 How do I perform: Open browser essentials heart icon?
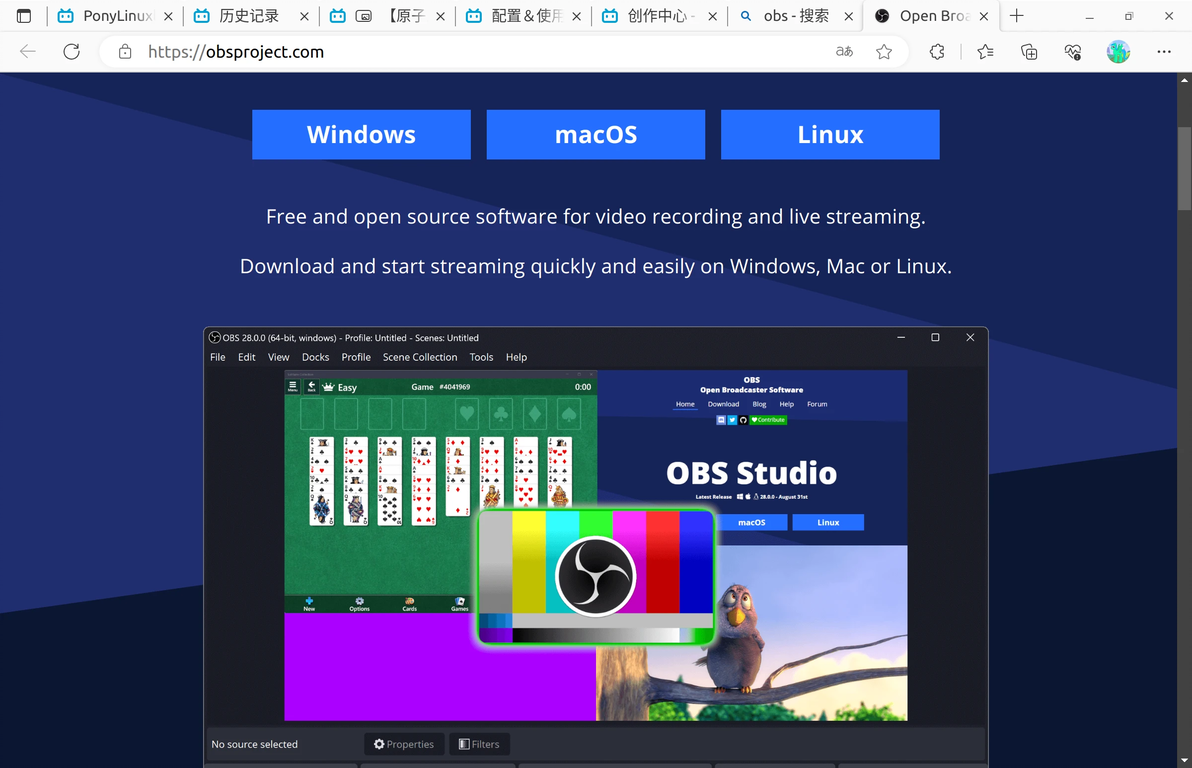pos(1073,52)
